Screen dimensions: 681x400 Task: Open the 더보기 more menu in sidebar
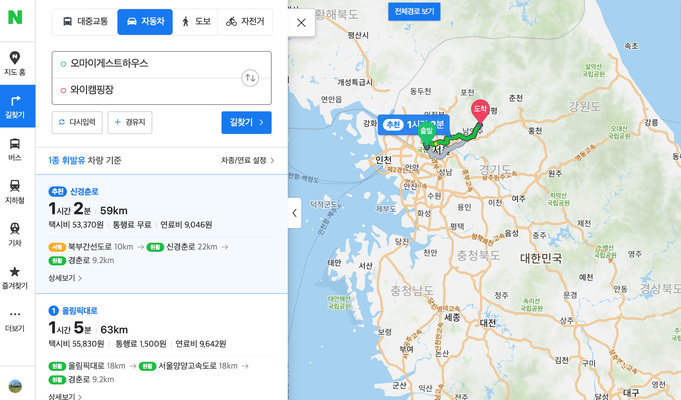point(15,321)
